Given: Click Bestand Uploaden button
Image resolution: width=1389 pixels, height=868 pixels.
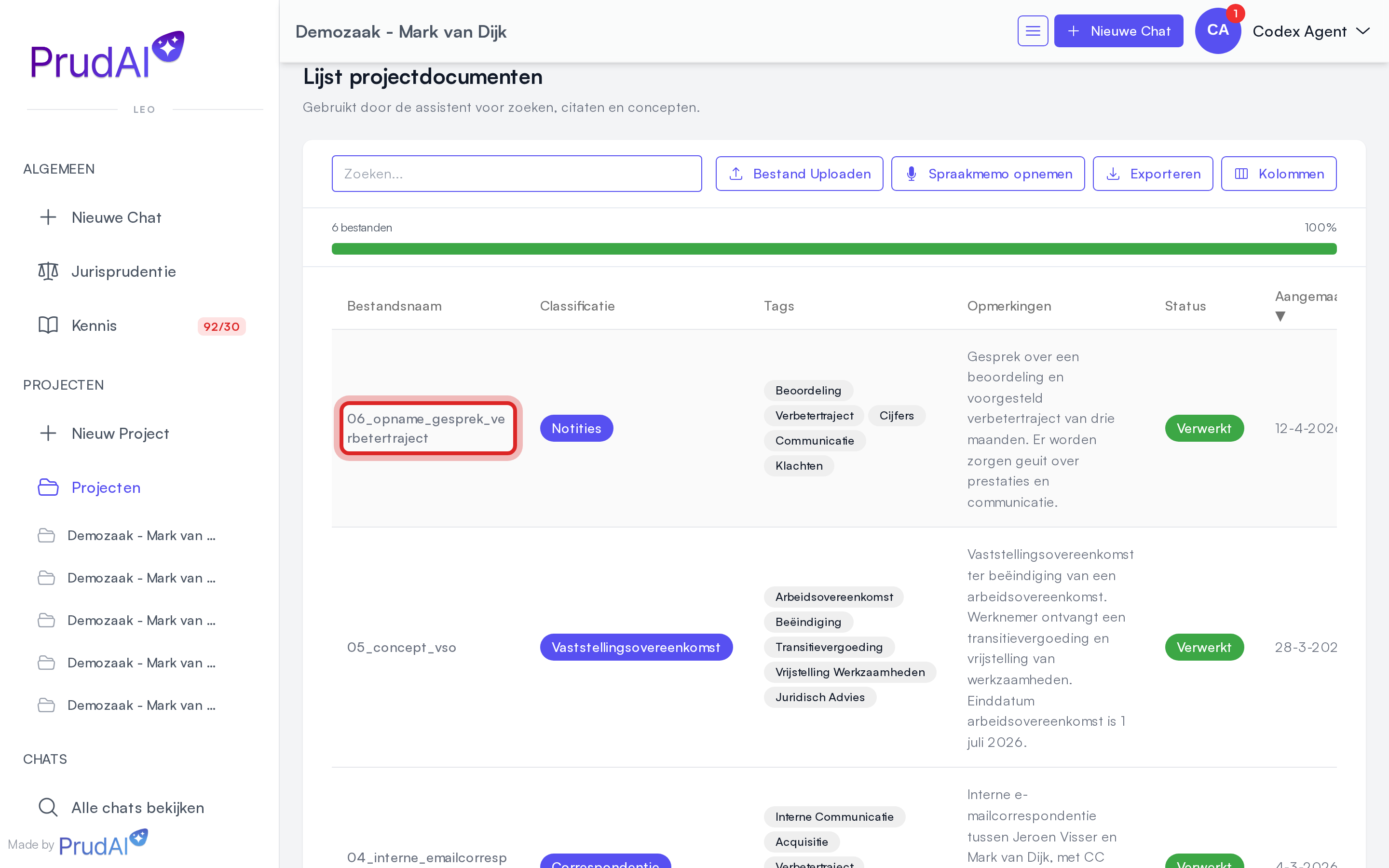Looking at the screenshot, I should click(x=799, y=174).
